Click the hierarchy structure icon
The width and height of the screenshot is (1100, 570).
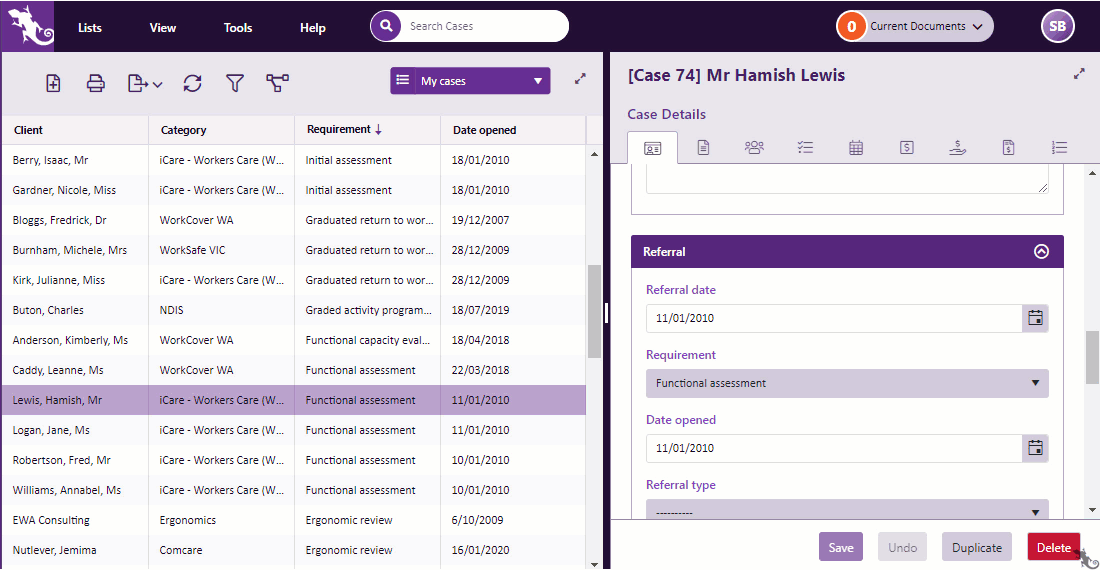click(x=277, y=83)
